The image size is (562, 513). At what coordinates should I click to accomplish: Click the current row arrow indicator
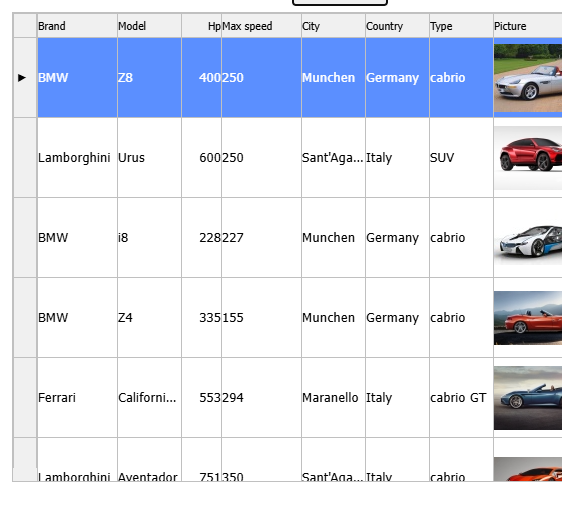(22, 77)
